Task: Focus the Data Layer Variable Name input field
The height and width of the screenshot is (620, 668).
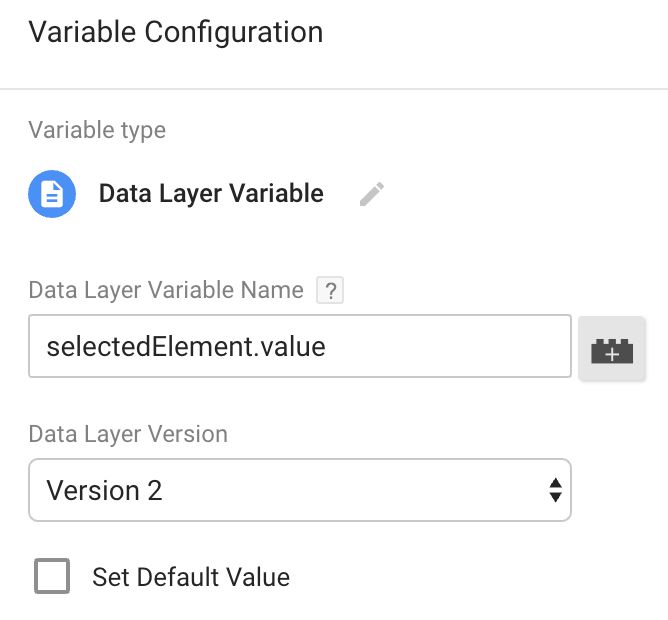Action: [299, 346]
